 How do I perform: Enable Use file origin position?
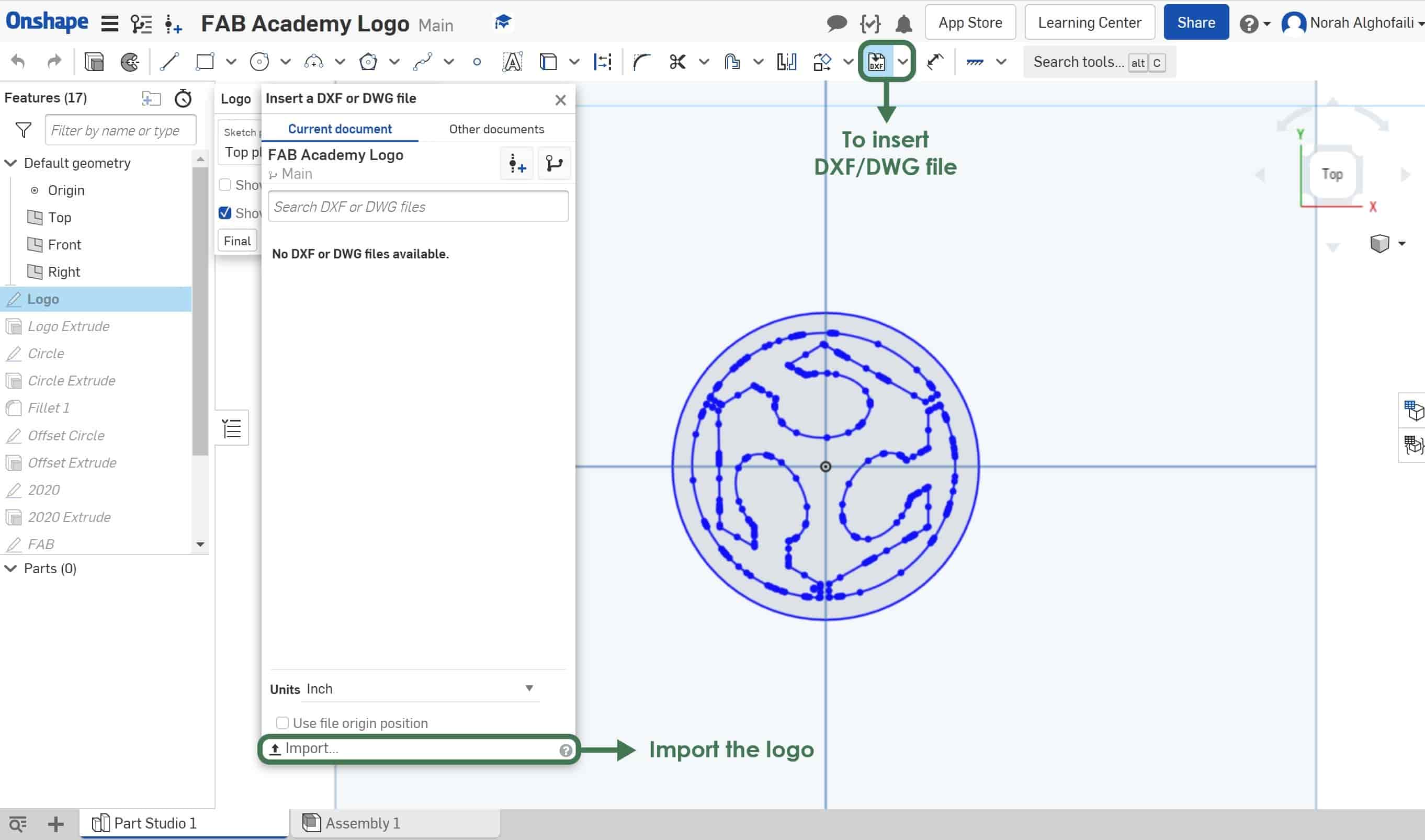(x=282, y=723)
